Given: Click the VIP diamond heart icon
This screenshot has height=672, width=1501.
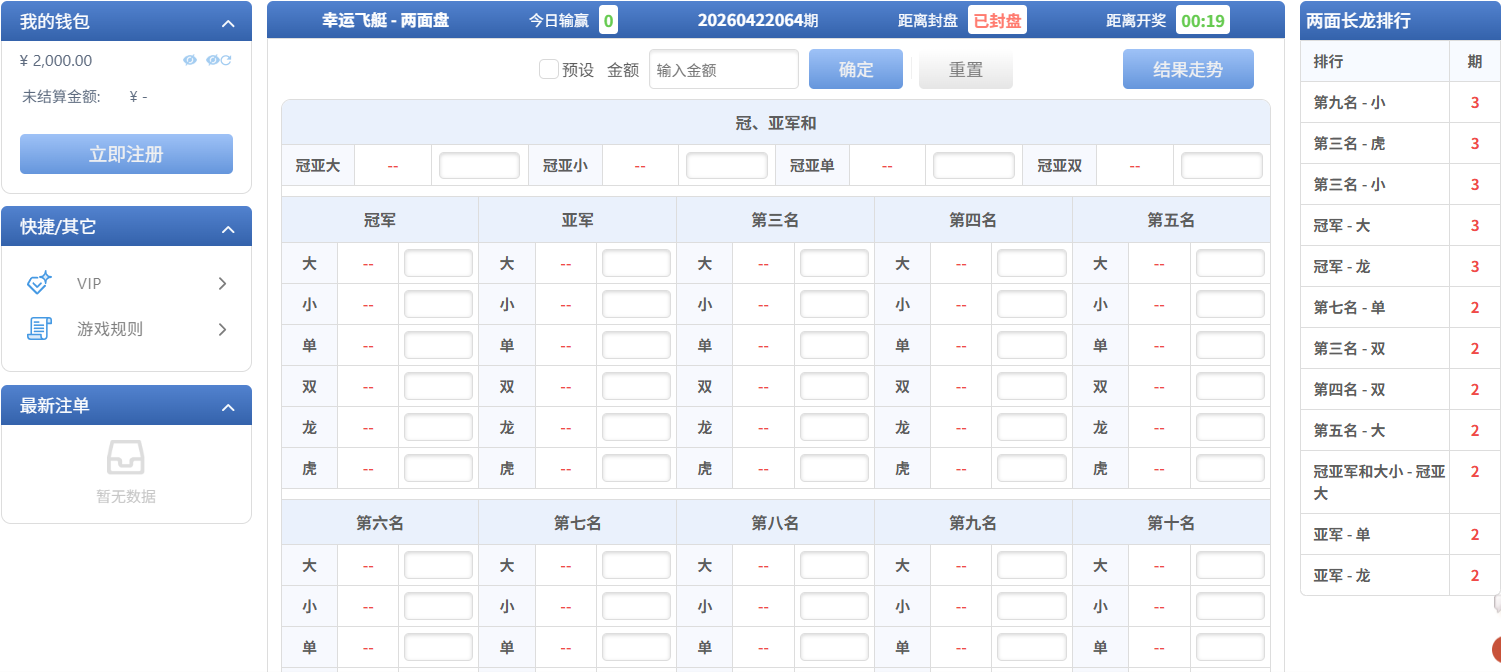Looking at the screenshot, I should pyautogui.click(x=39, y=283).
